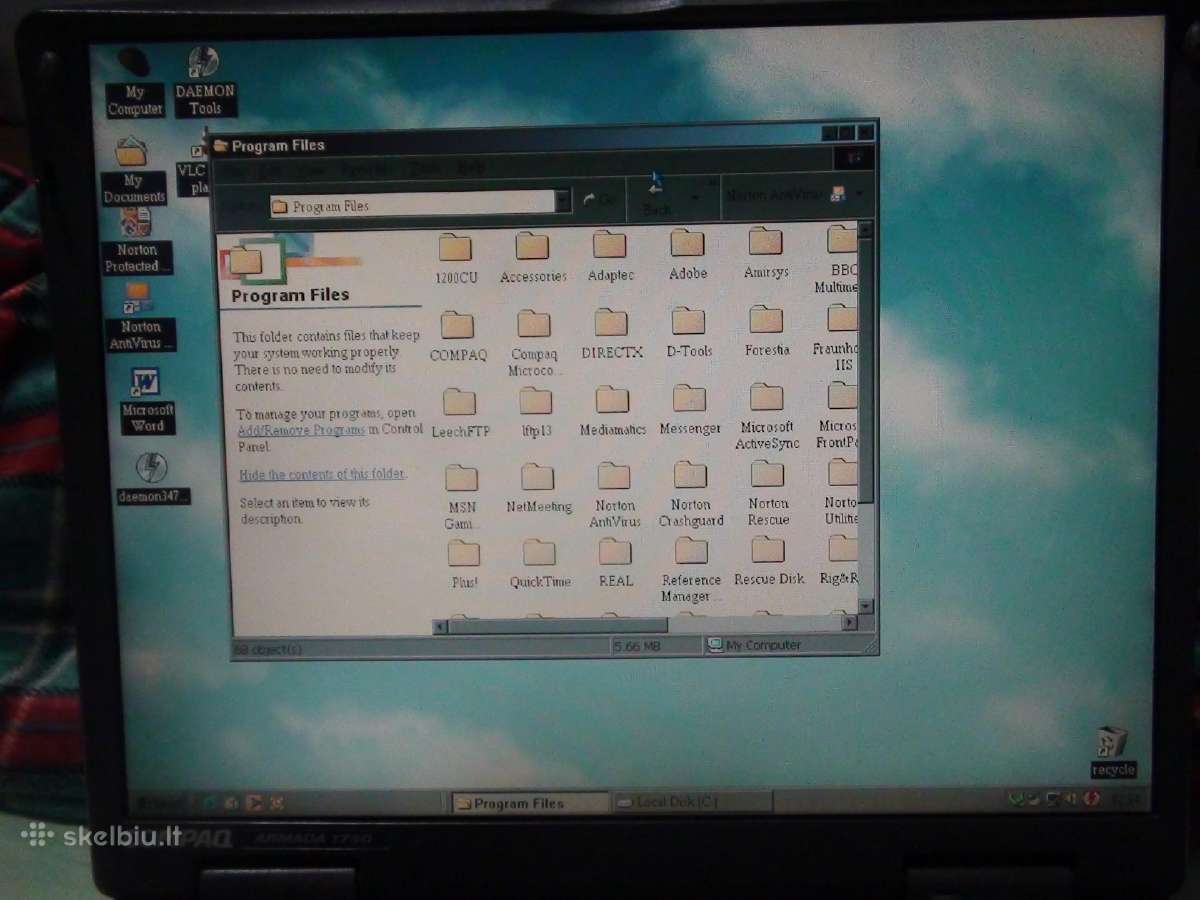
Task: Click the Start button on taskbar
Action: tap(163, 802)
